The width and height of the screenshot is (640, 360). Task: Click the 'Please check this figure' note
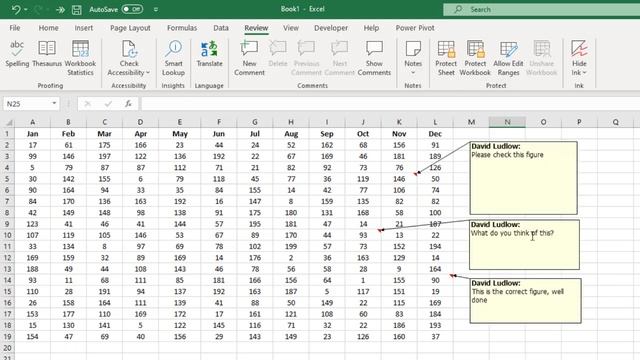524,178
